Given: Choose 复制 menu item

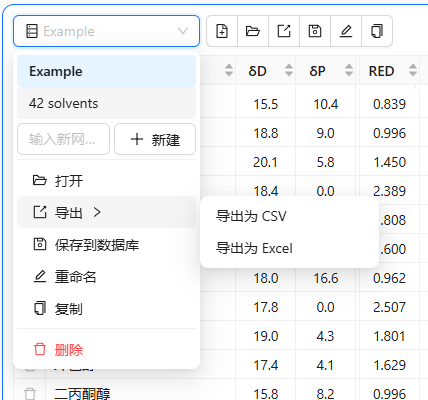Looking at the screenshot, I should point(107,309).
